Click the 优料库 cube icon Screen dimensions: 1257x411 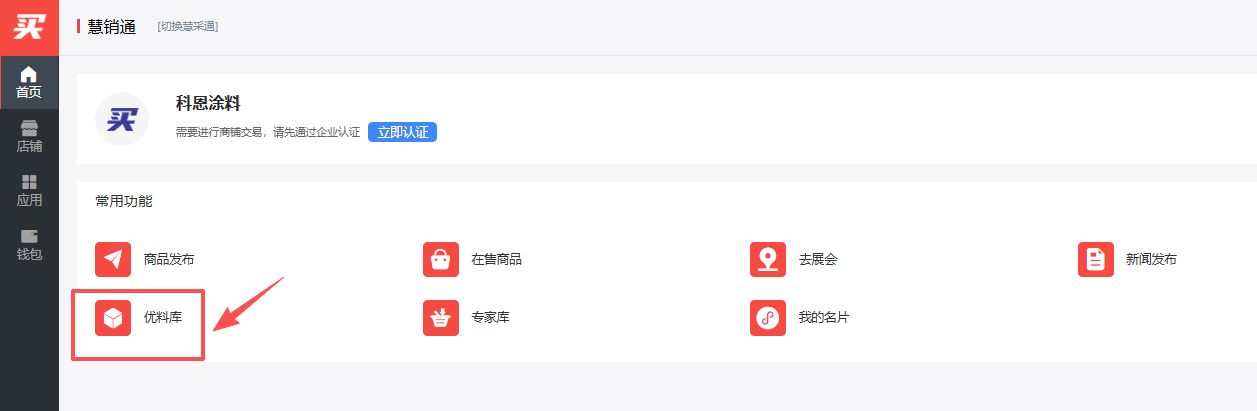pos(113,318)
